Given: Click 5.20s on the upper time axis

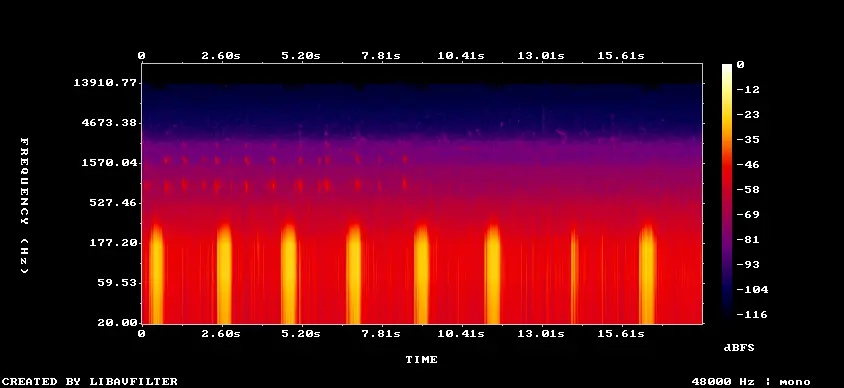Looking at the screenshot, I should click(x=301, y=55).
